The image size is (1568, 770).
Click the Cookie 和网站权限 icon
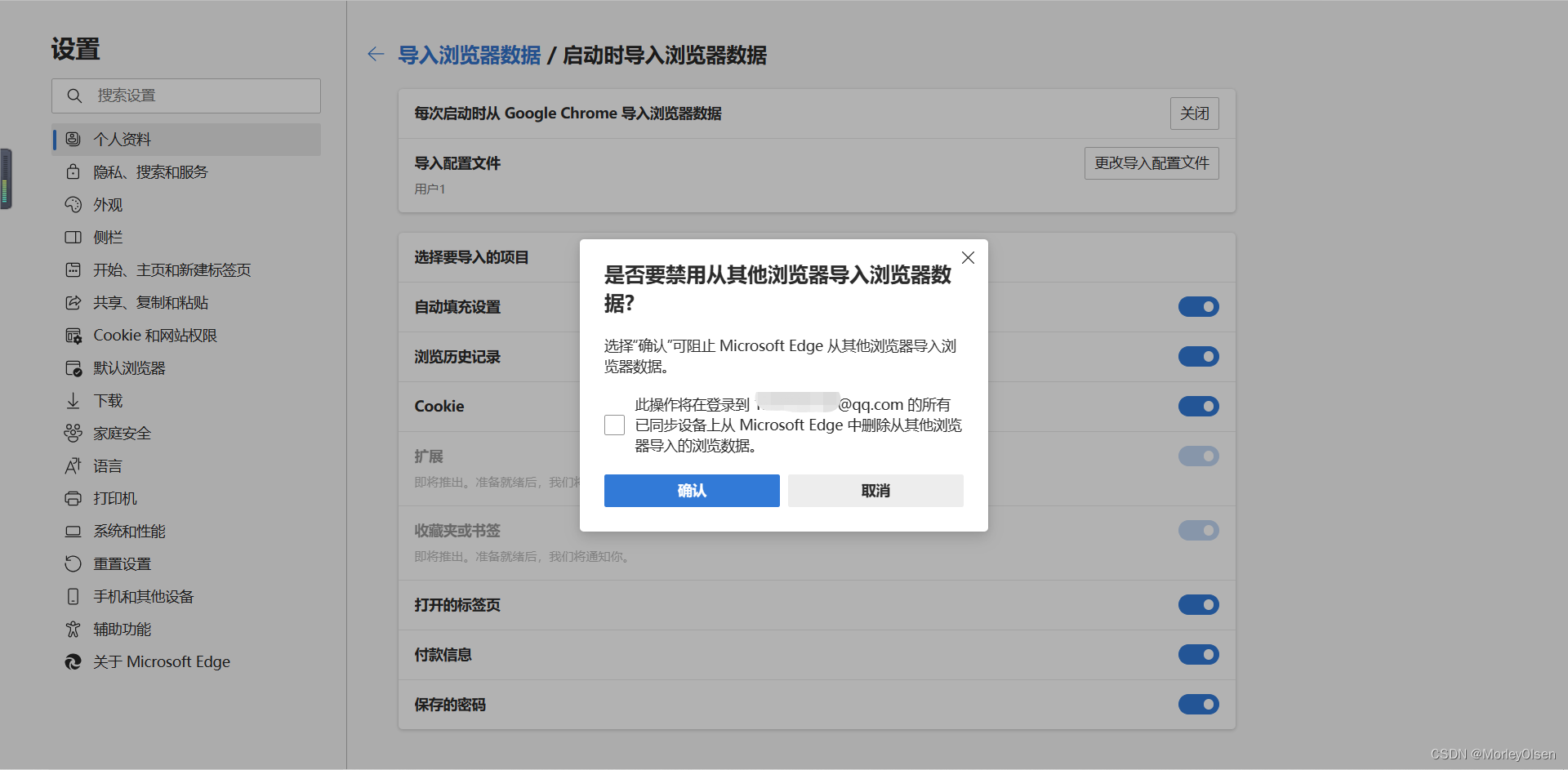pyautogui.click(x=73, y=336)
